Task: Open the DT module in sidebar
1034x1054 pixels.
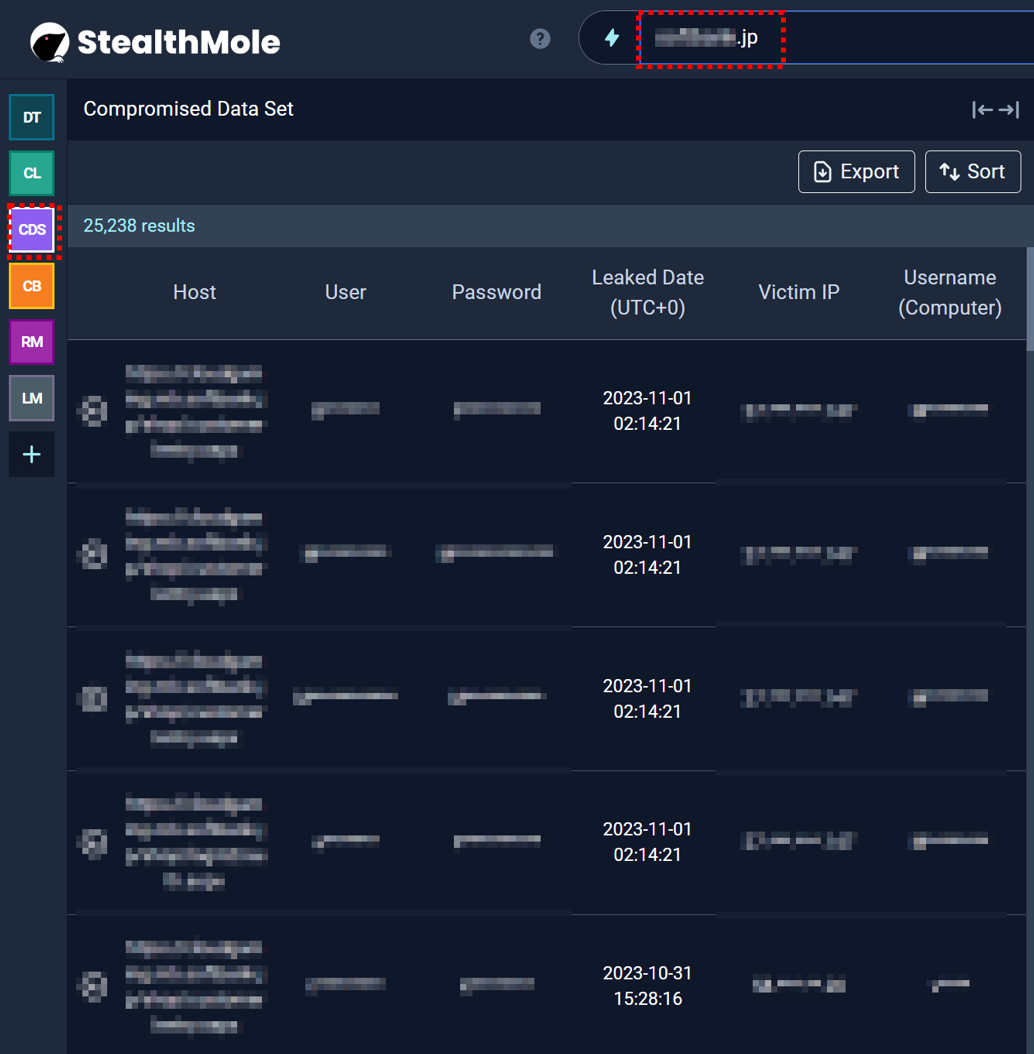Action: [x=32, y=118]
